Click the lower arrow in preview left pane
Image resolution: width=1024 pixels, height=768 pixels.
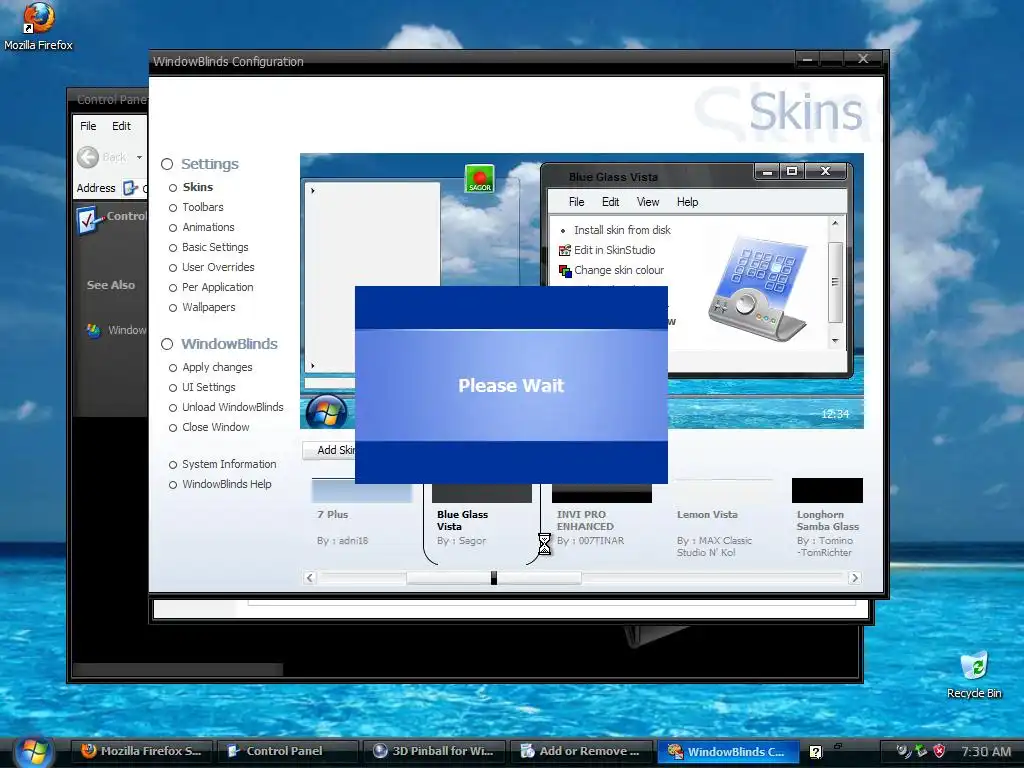pyautogui.click(x=313, y=366)
